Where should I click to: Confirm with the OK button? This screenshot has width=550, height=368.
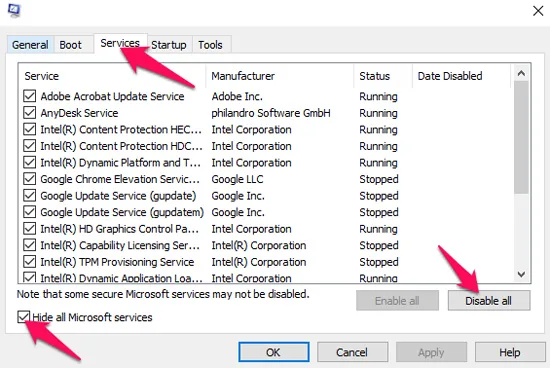point(274,352)
